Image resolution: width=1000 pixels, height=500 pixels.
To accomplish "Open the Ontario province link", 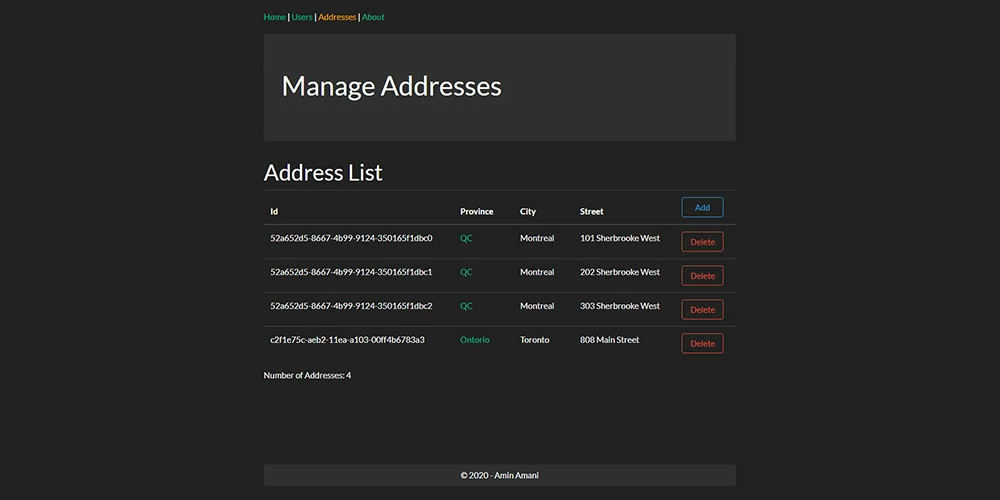I will (474, 340).
